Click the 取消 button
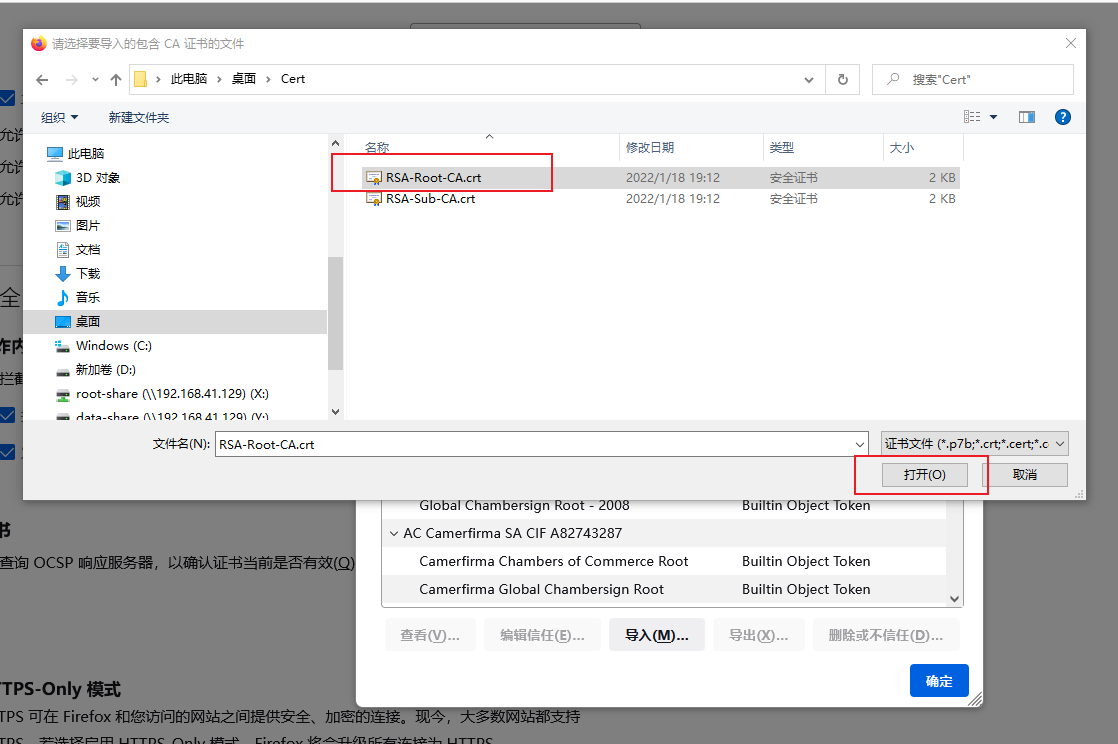1118x744 pixels. [x=1024, y=475]
